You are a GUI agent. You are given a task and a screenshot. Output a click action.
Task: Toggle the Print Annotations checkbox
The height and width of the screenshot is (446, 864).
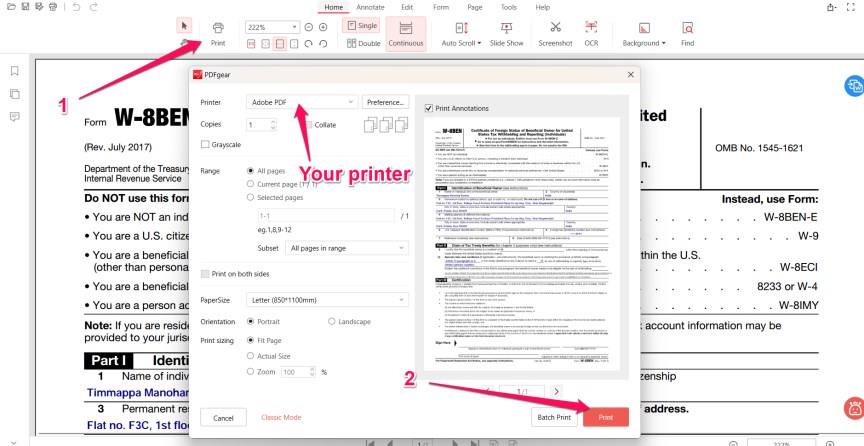click(429, 109)
